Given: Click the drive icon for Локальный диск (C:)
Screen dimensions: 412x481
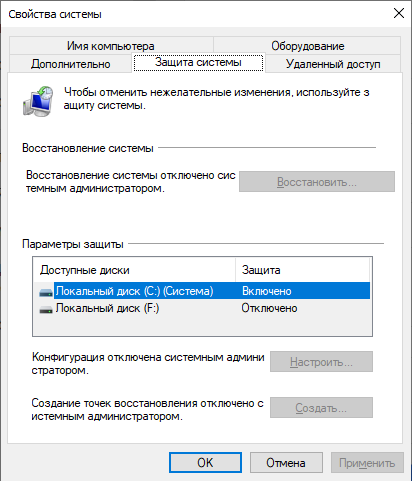Looking at the screenshot, I should (x=46, y=292).
